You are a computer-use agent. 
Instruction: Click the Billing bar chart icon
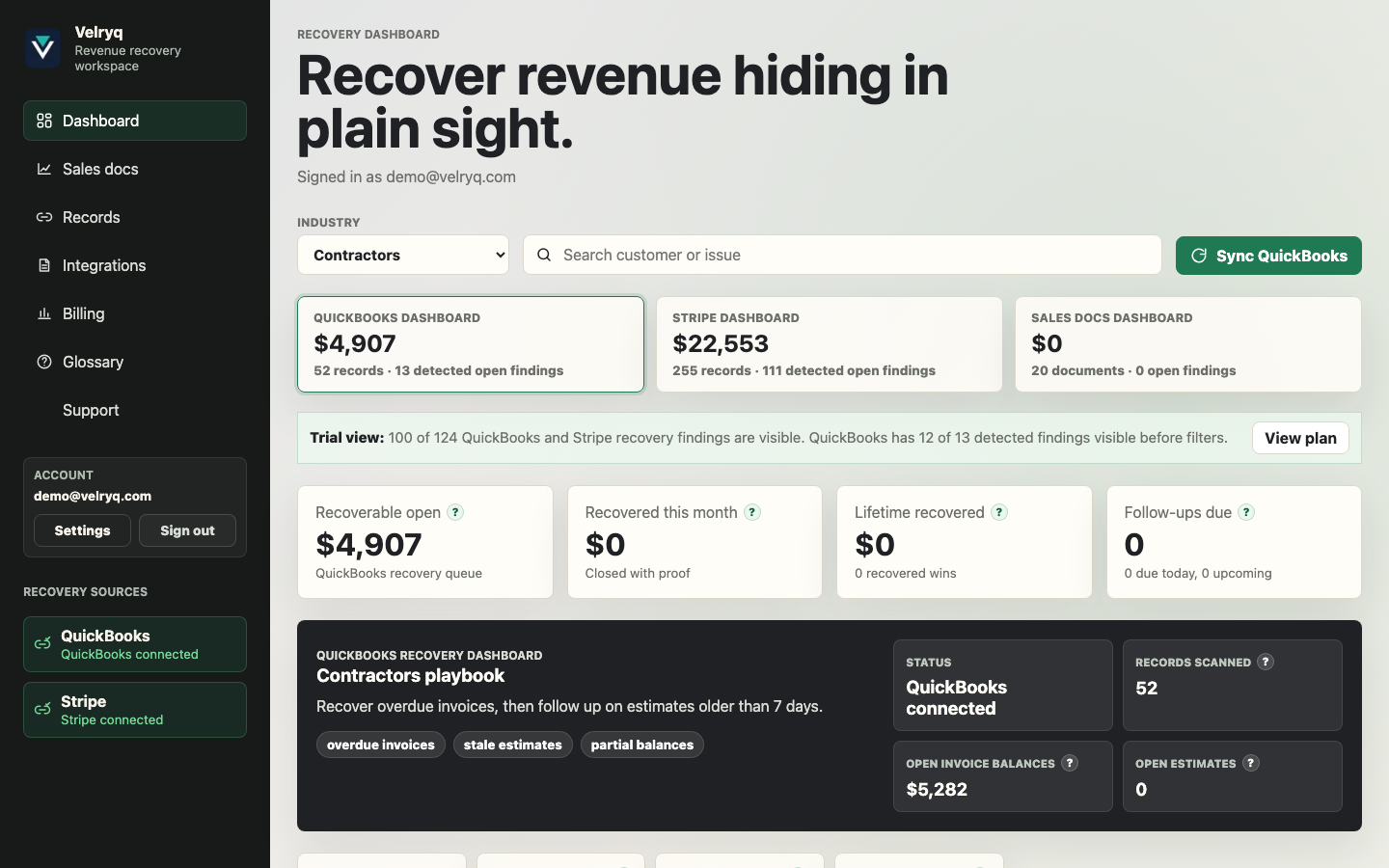click(x=44, y=313)
